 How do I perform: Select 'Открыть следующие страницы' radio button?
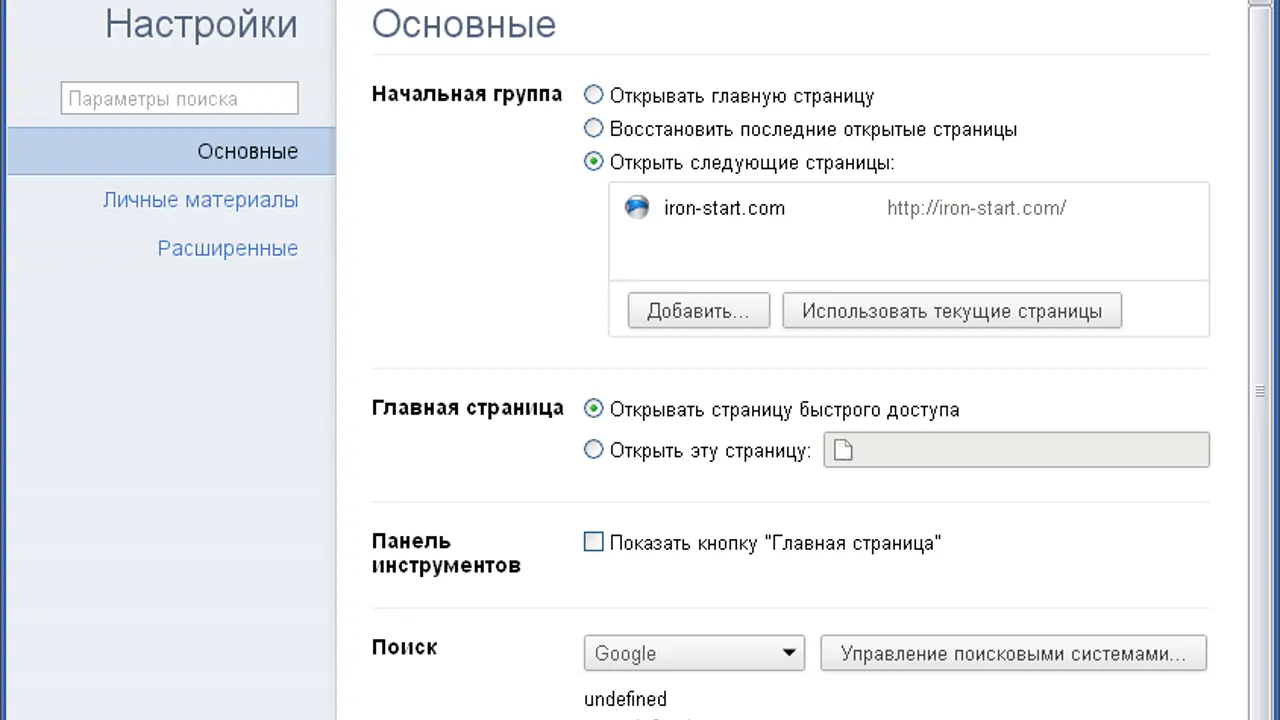point(594,162)
